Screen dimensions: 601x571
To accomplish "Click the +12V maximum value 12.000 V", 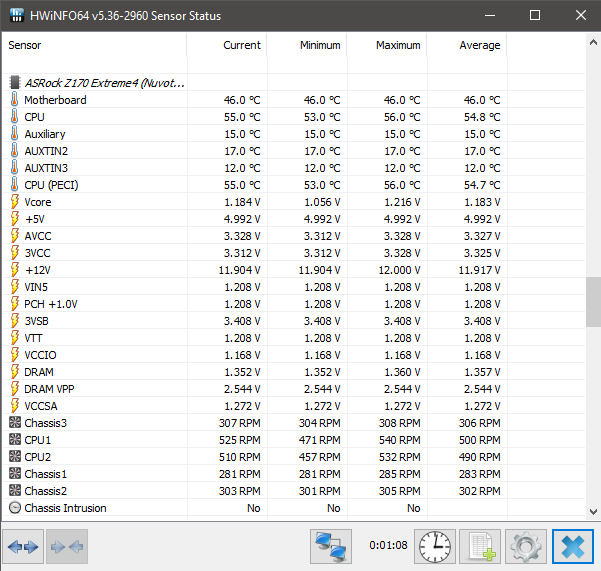I will [399, 270].
